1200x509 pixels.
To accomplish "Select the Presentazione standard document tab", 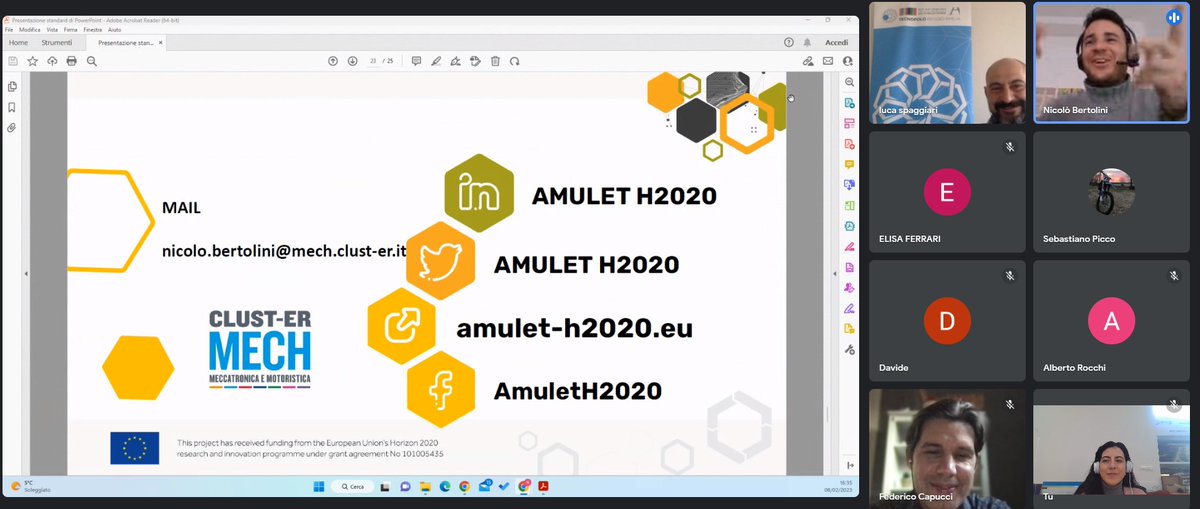I will pyautogui.click(x=128, y=43).
